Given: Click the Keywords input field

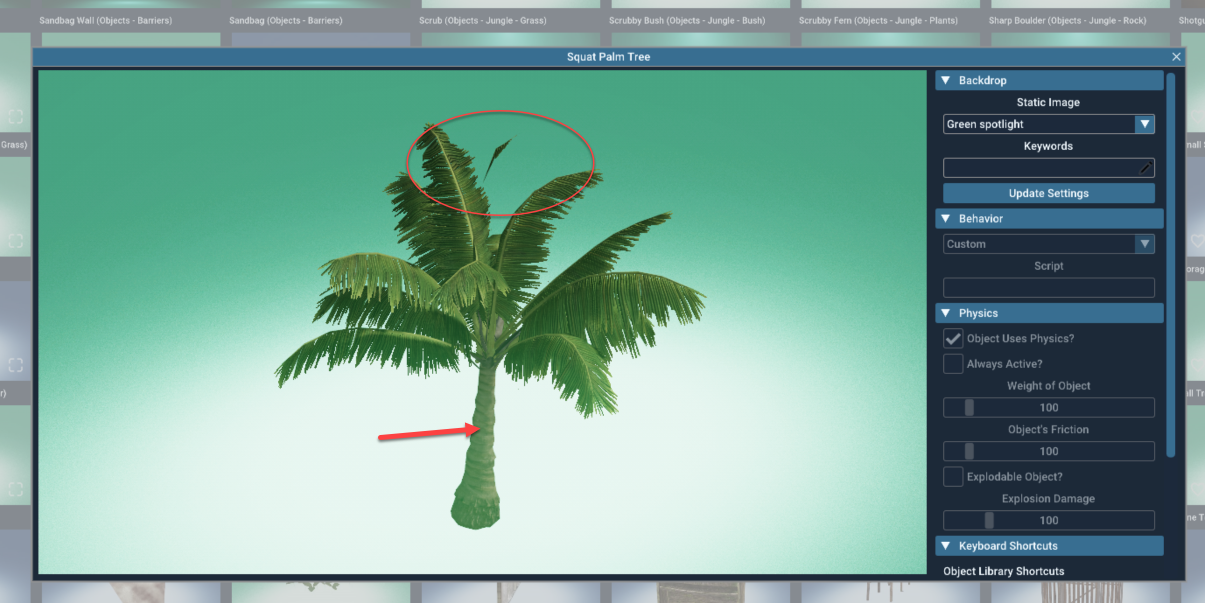Looking at the screenshot, I should pyautogui.click(x=1049, y=168).
